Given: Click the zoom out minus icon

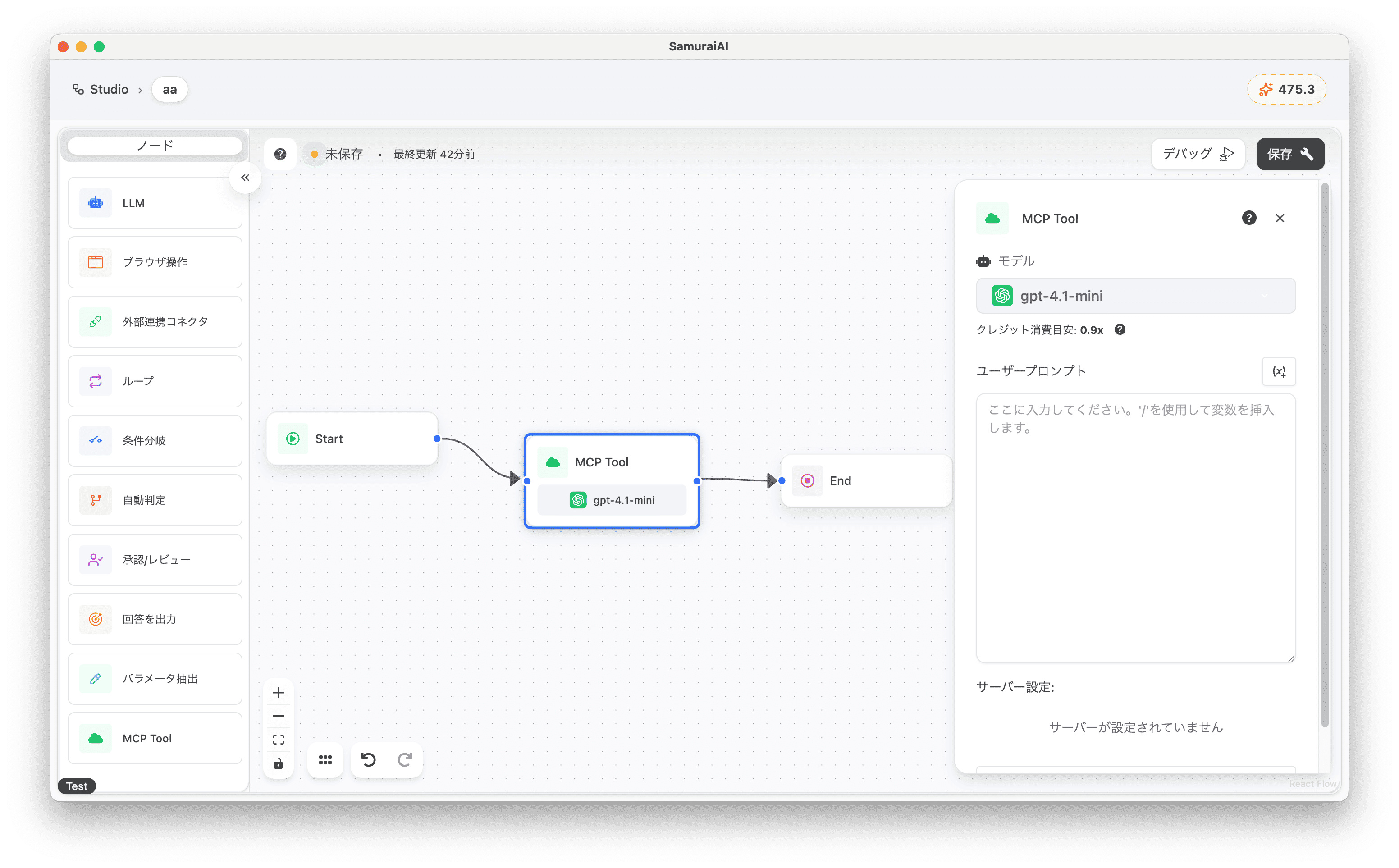Looking at the screenshot, I should [279, 717].
